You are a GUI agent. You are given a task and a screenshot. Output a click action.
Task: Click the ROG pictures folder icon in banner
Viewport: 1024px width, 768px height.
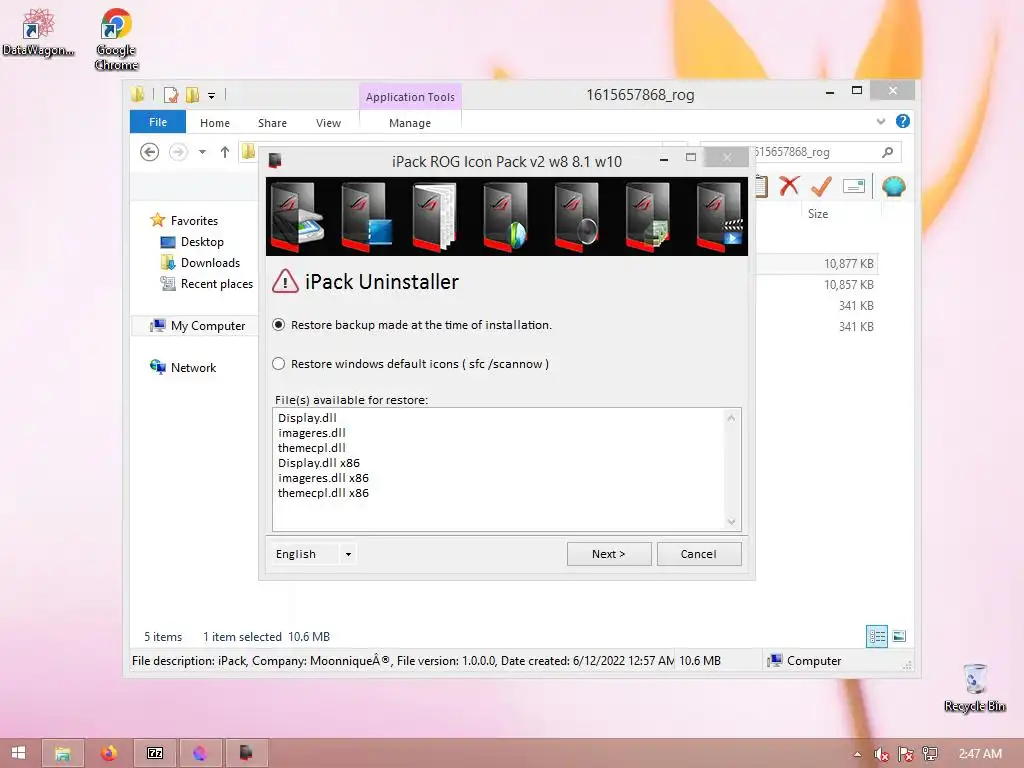[x=647, y=216]
